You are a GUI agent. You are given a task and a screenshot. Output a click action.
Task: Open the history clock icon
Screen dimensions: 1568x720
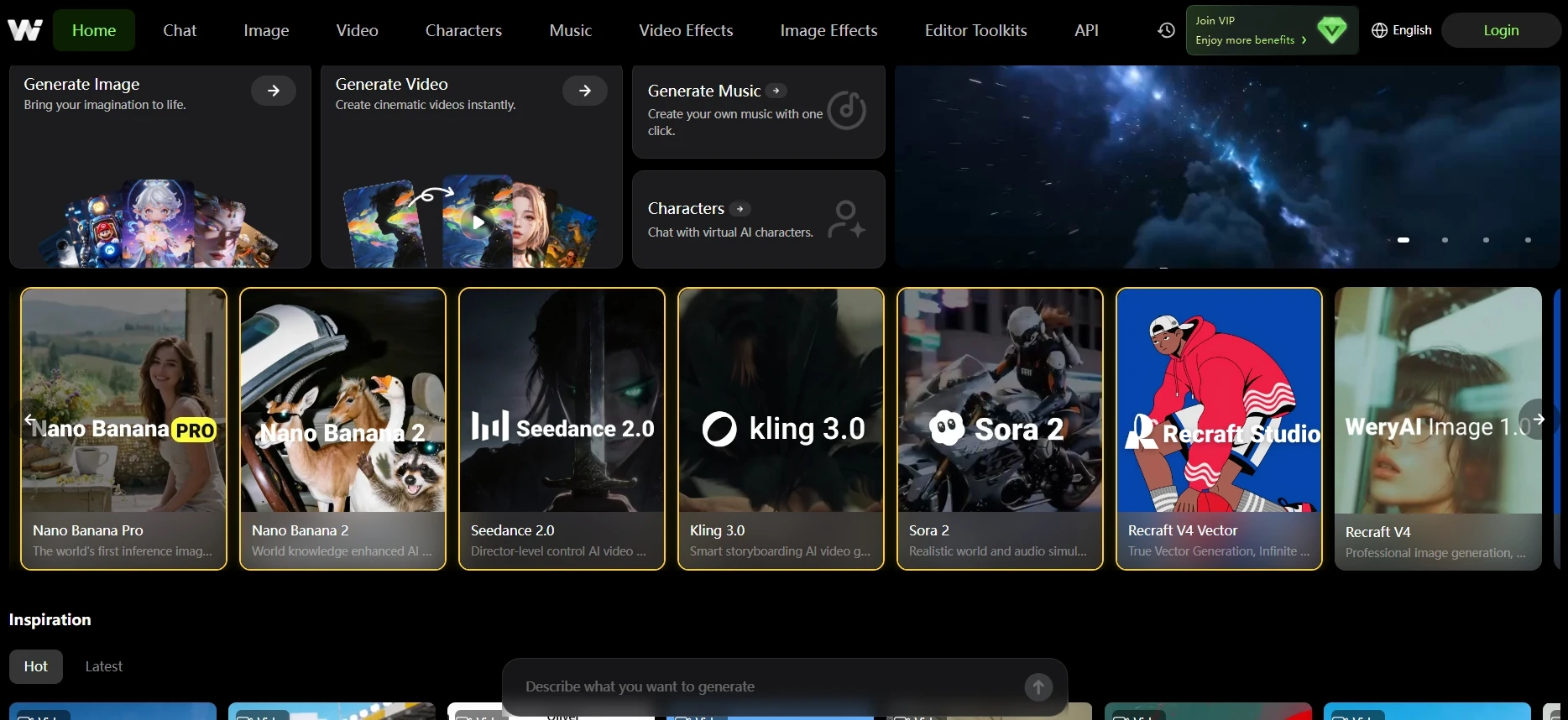1166,30
